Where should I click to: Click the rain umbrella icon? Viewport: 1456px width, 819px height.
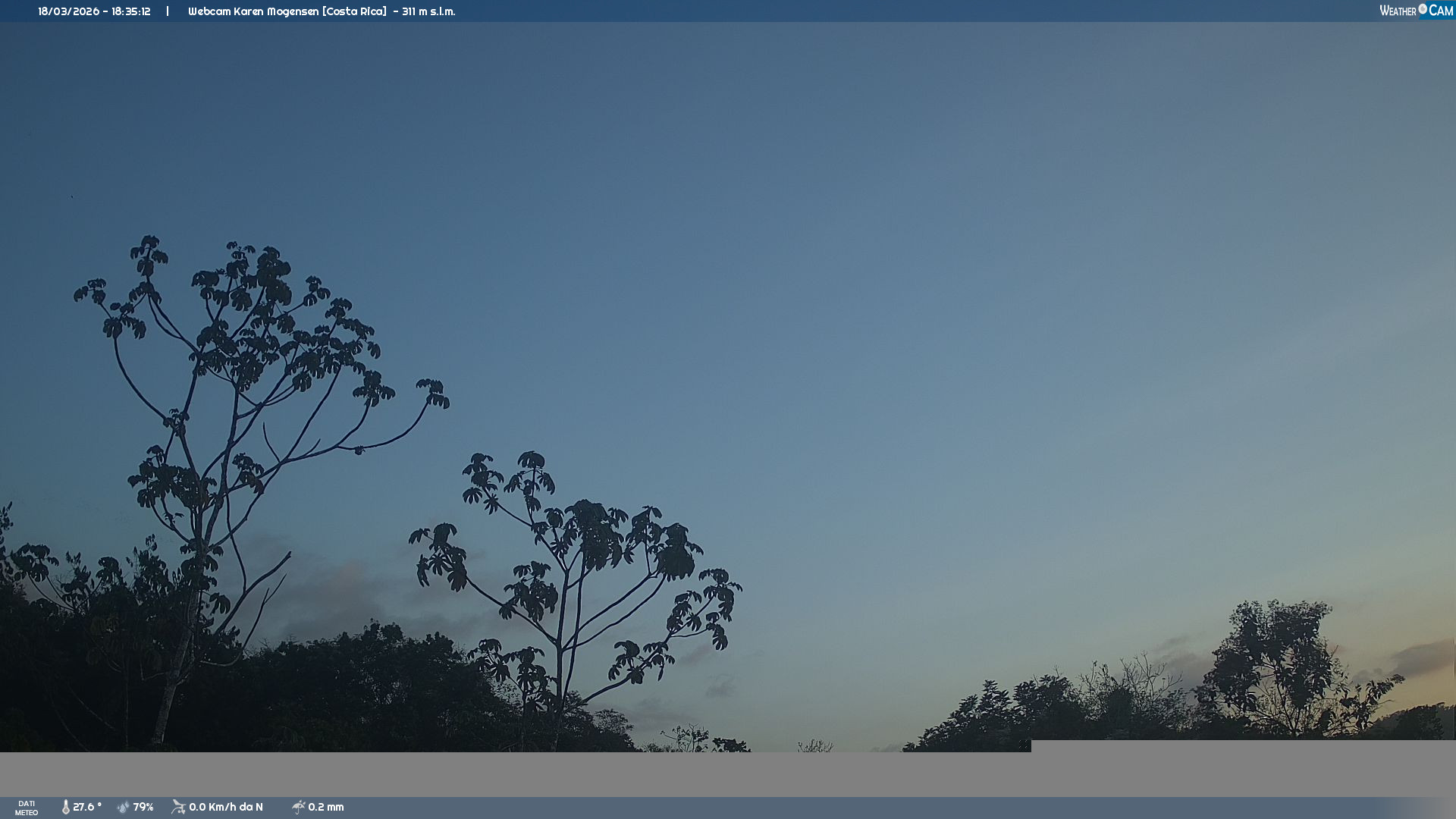[x=298, y=807]
